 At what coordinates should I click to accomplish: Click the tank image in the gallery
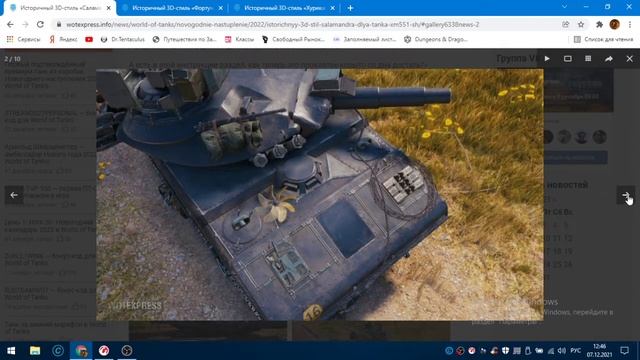pos(320,194)
